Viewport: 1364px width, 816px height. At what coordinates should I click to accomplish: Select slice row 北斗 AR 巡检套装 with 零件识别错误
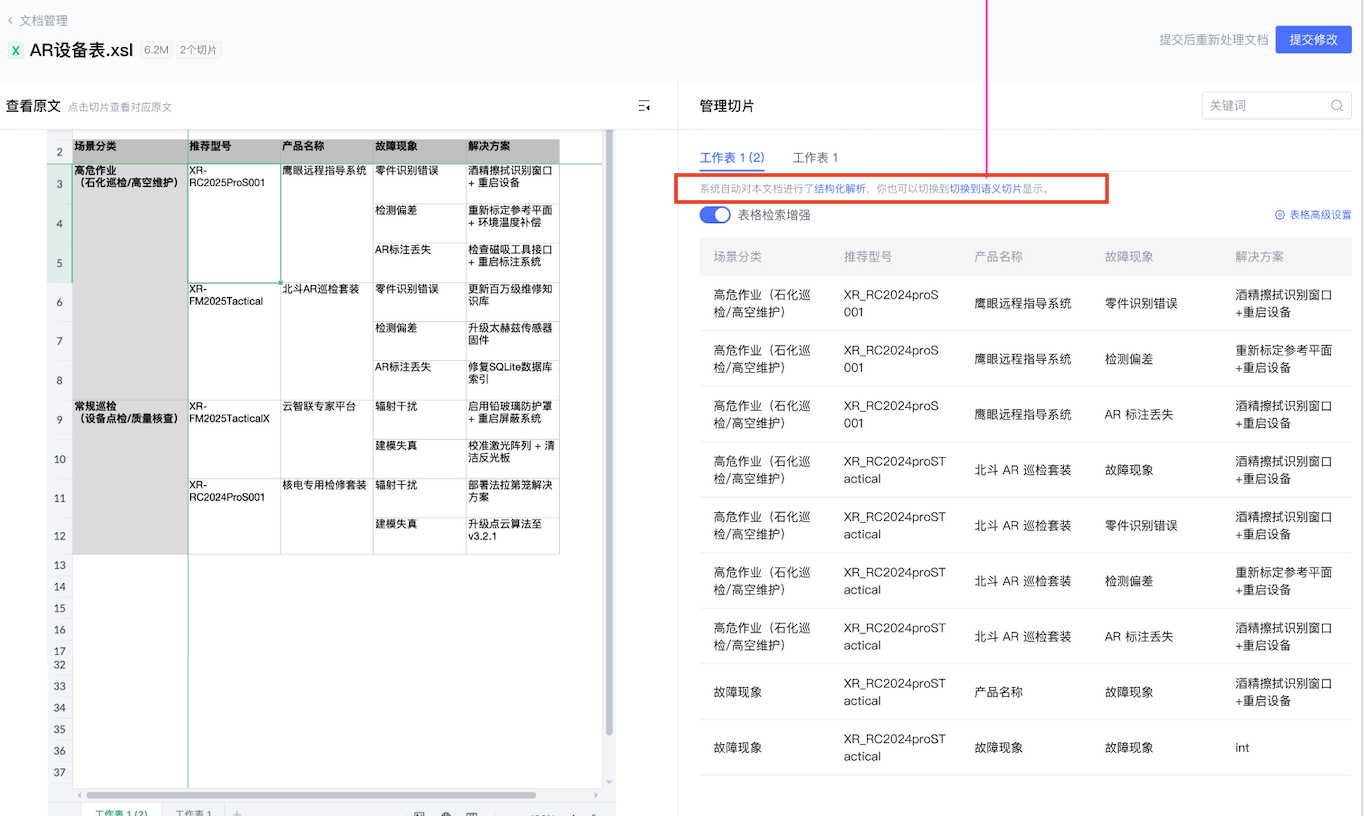tap(1025, 526)
